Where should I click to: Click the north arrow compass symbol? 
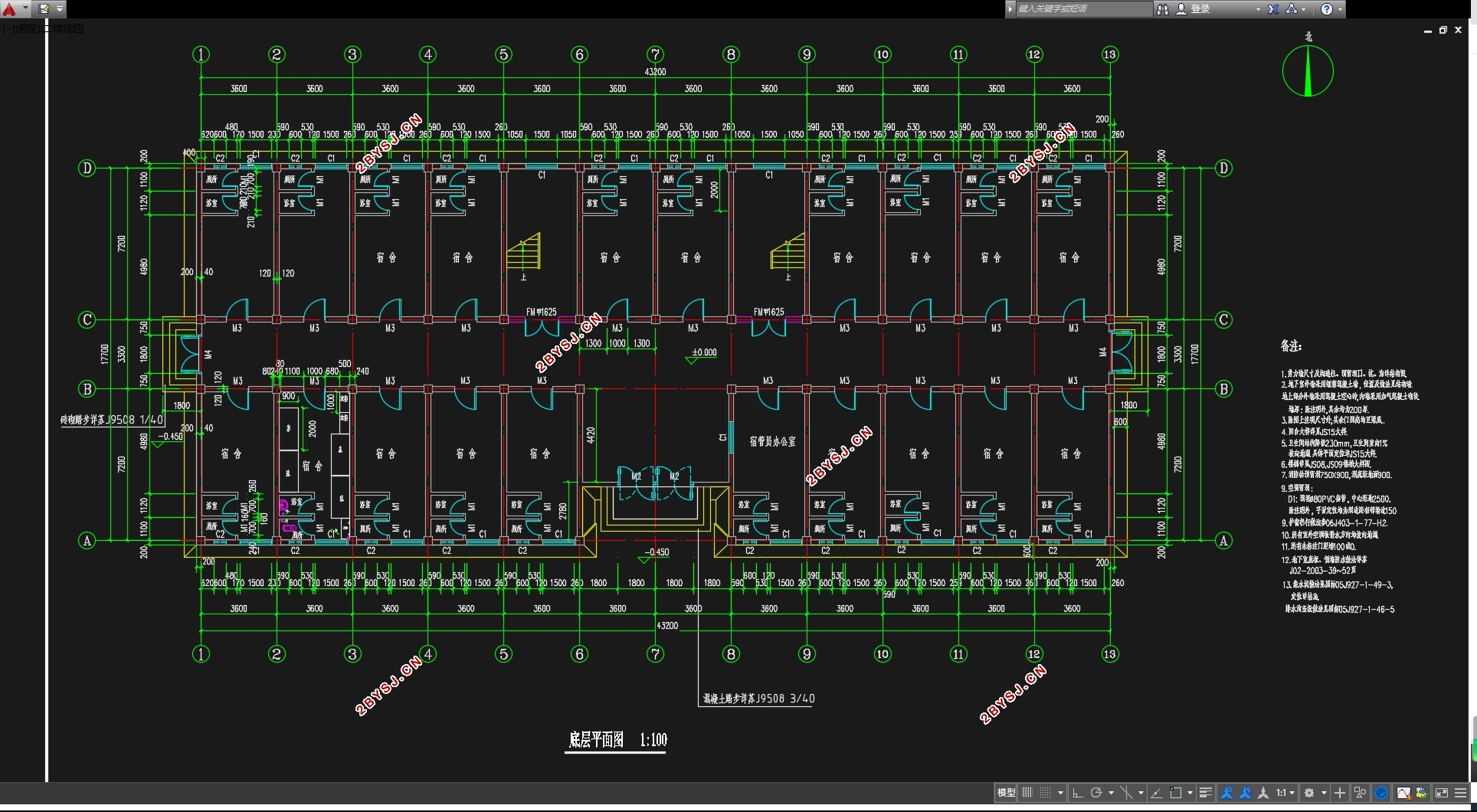(x=1308, y=70)
